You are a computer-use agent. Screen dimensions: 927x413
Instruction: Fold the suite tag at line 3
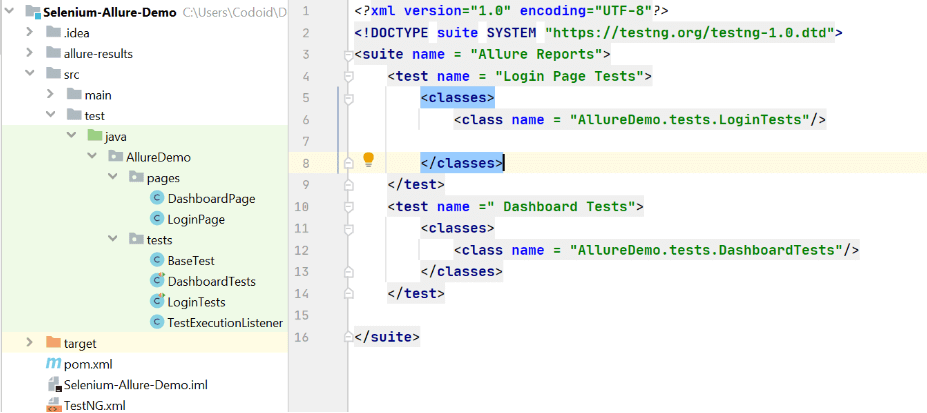pyautogui.click(x=349, y=54)
